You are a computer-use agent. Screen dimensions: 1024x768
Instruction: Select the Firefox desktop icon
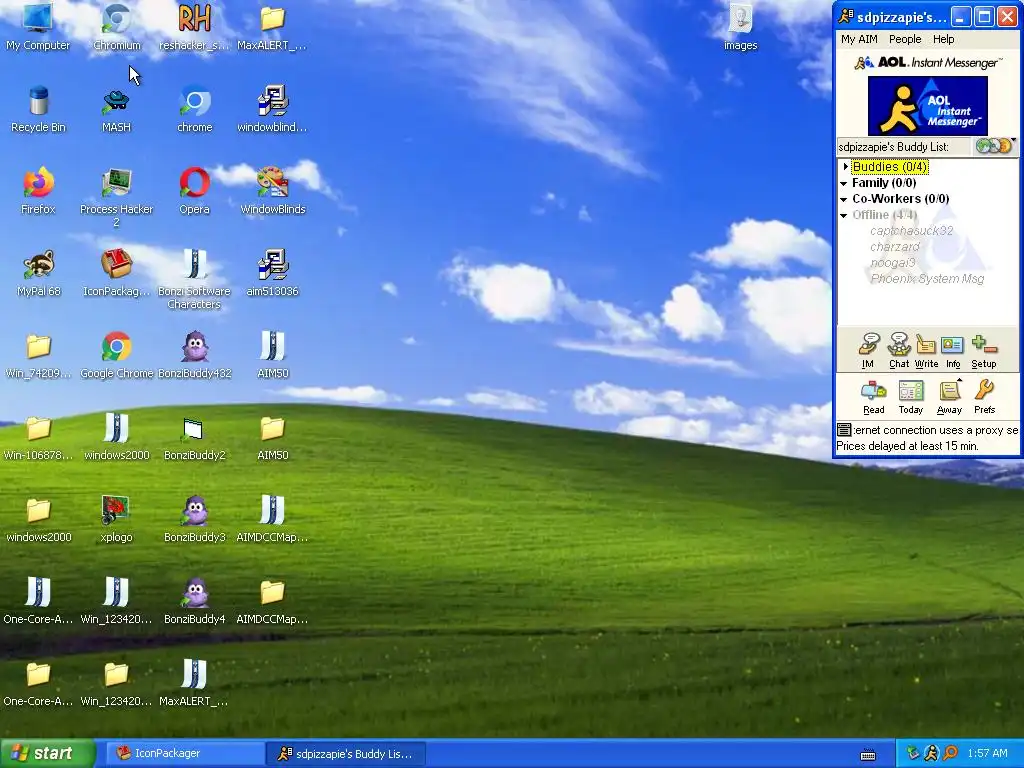click(x=38, y=191)
